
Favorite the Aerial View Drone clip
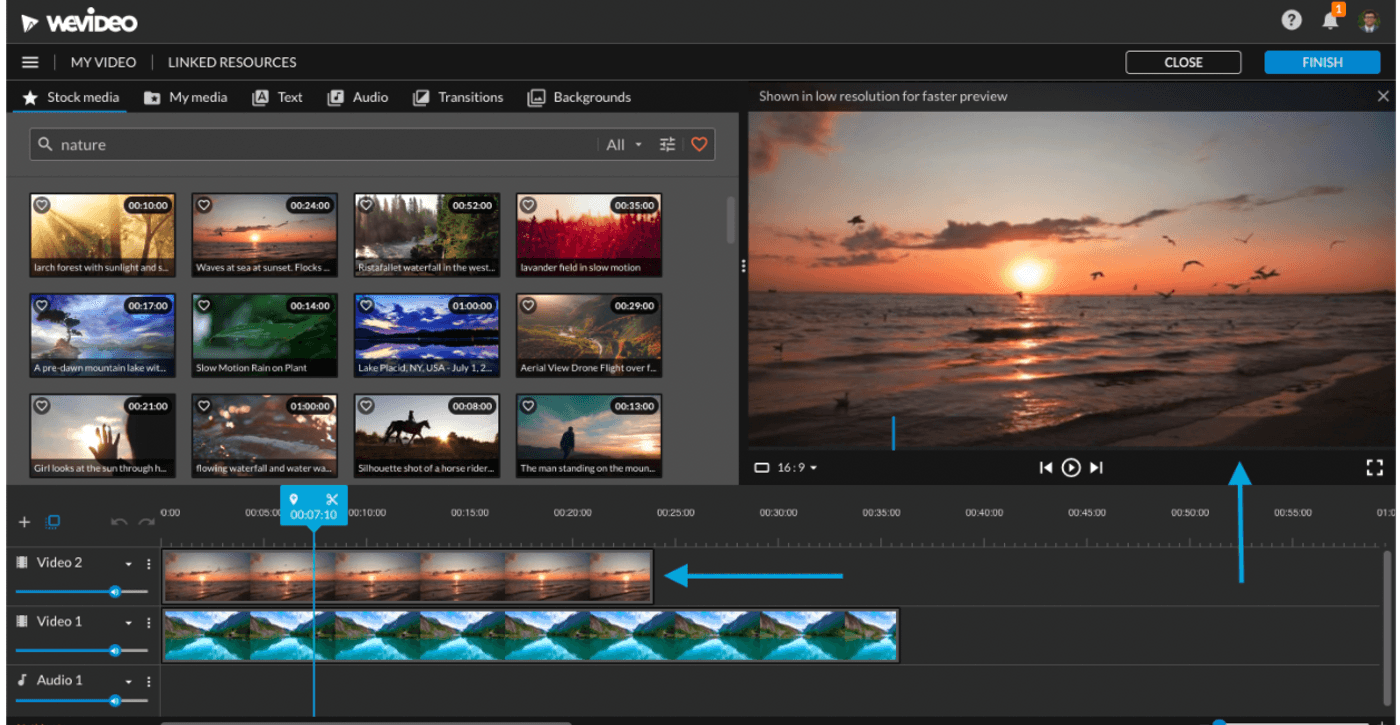[x=528, y=306]
